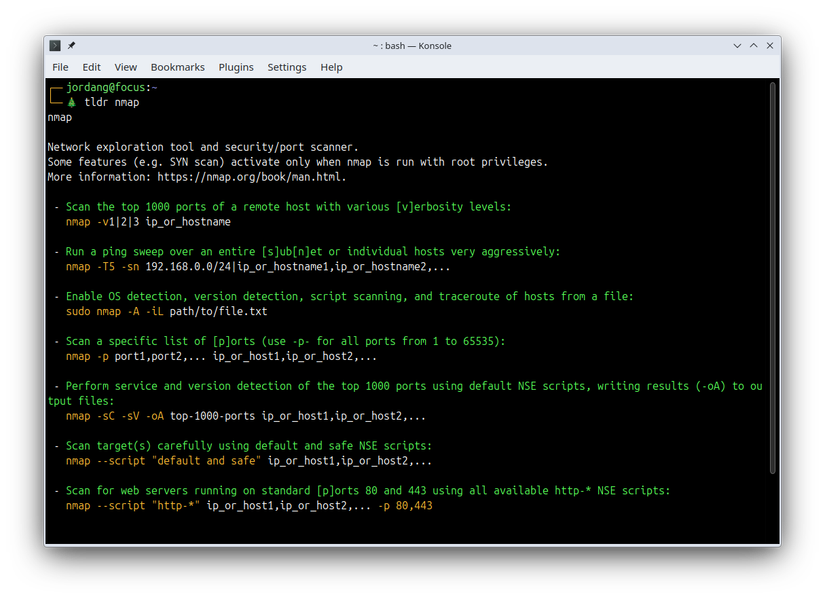This screenshot has width=825, height=599.
Task: Expand the Plugins menu
Action: point(236,67)
